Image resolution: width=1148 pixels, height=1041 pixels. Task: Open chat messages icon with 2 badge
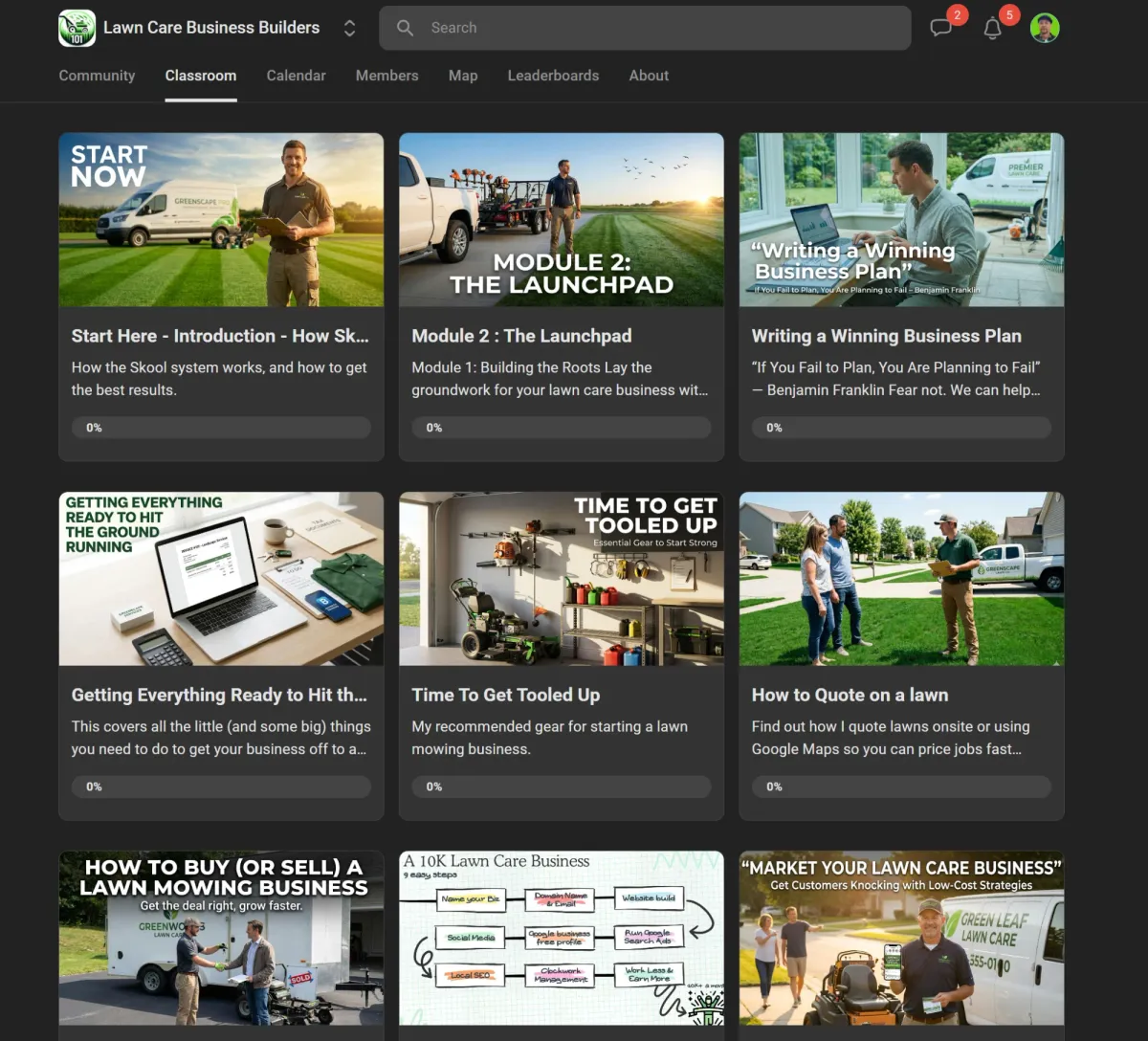click(941, 28)
